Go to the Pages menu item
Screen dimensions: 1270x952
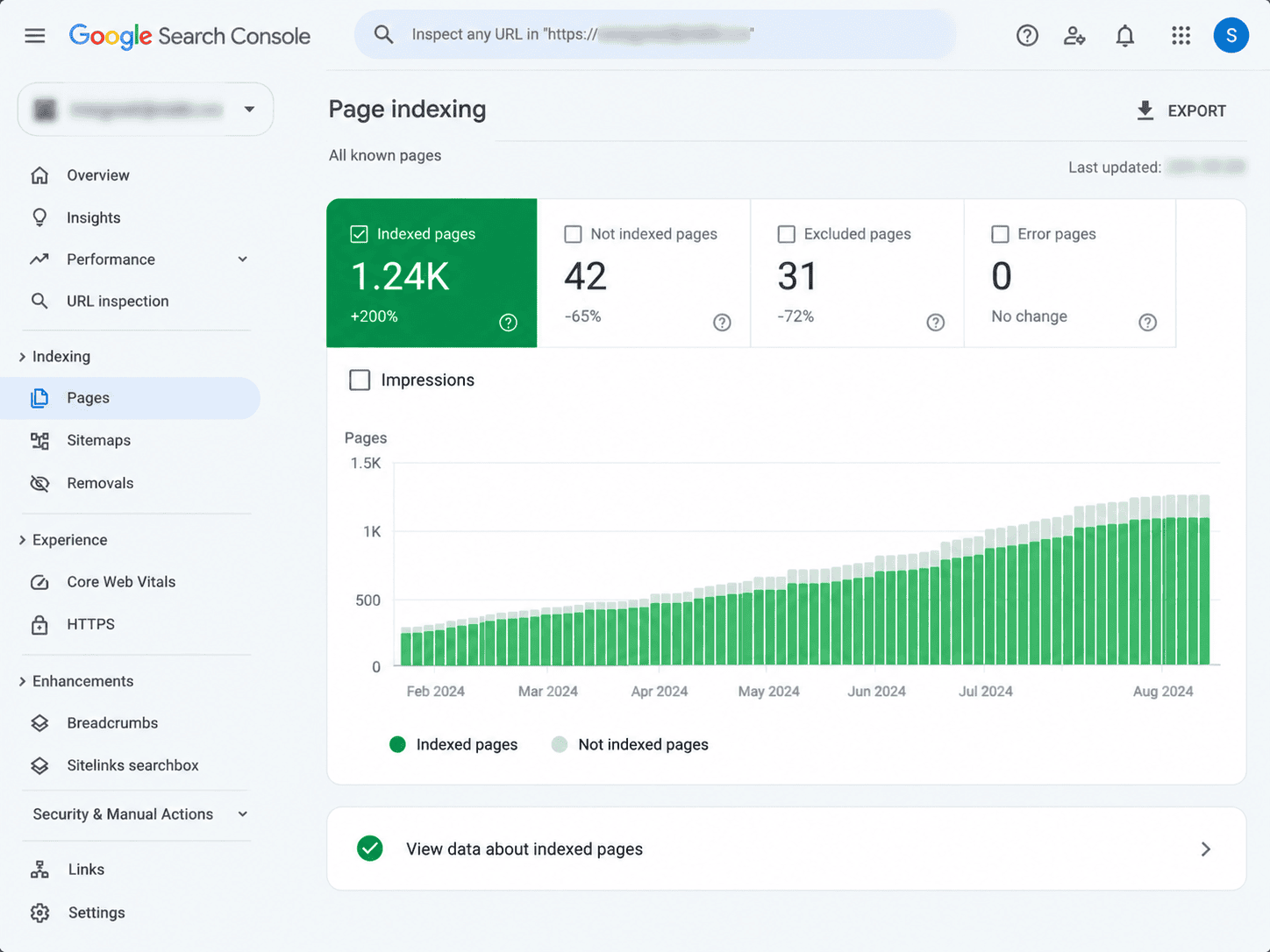pyautogui.click(x=131, y=398)
